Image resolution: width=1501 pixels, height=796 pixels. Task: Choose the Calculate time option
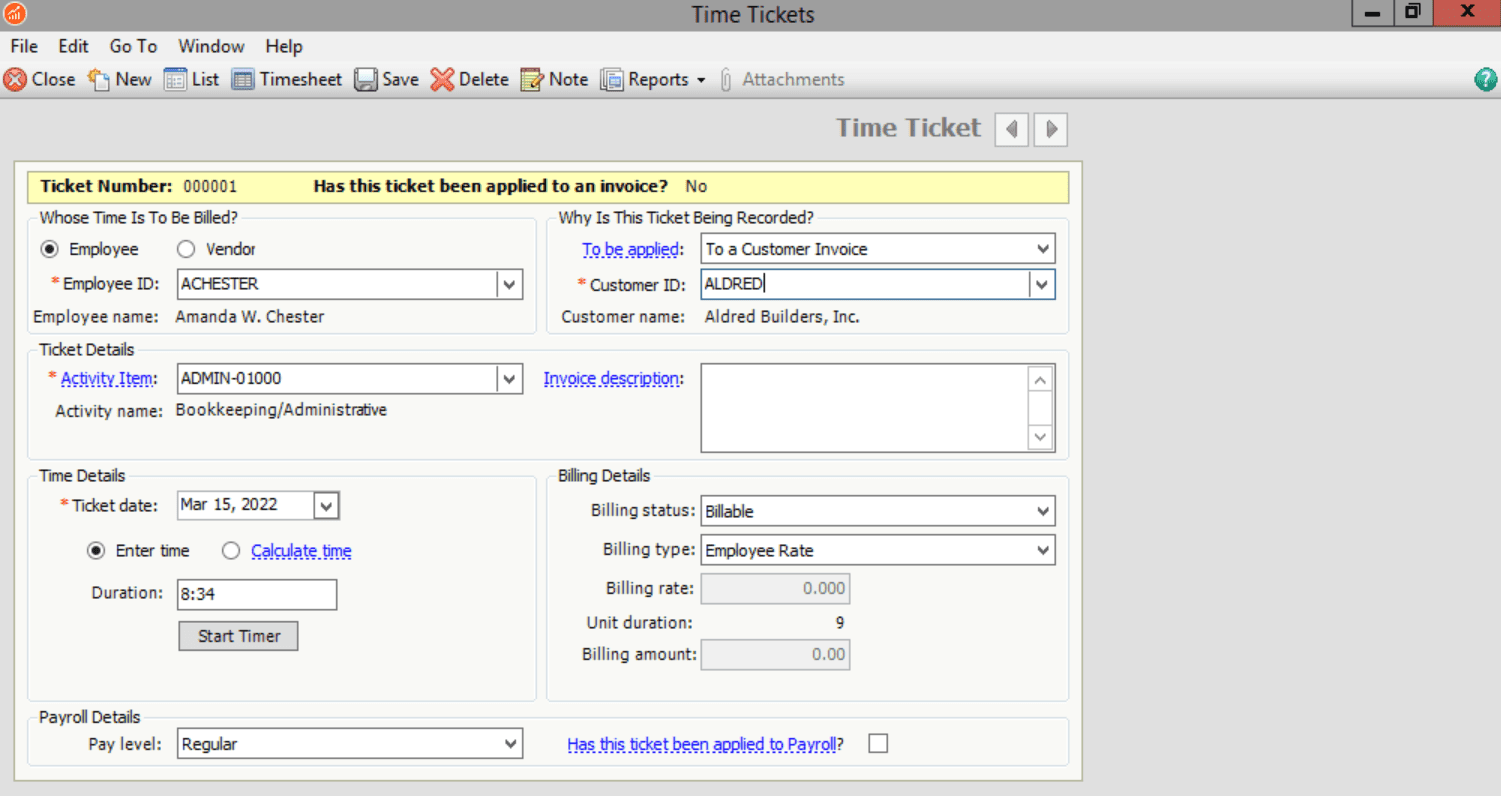click(231, 550)
